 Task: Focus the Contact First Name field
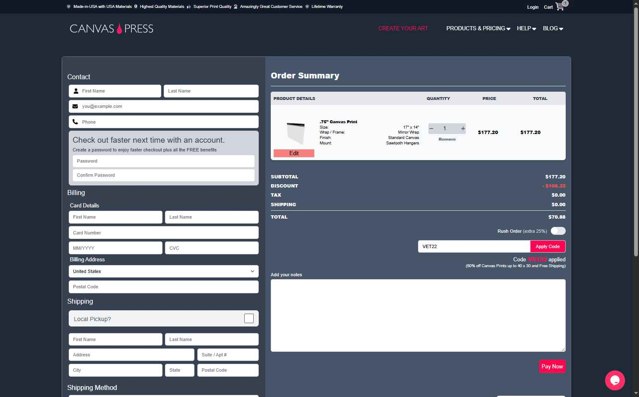[x=115, y=91]
